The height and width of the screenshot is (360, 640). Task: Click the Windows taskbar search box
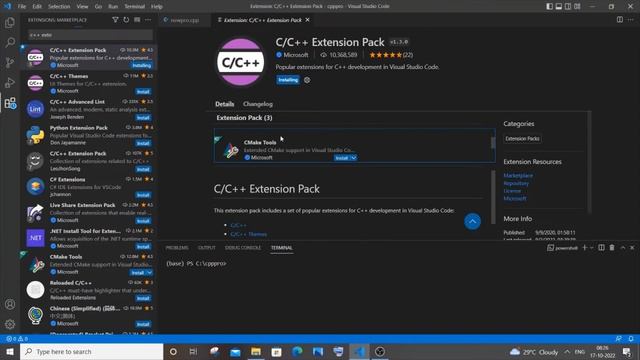pos(91,351)
